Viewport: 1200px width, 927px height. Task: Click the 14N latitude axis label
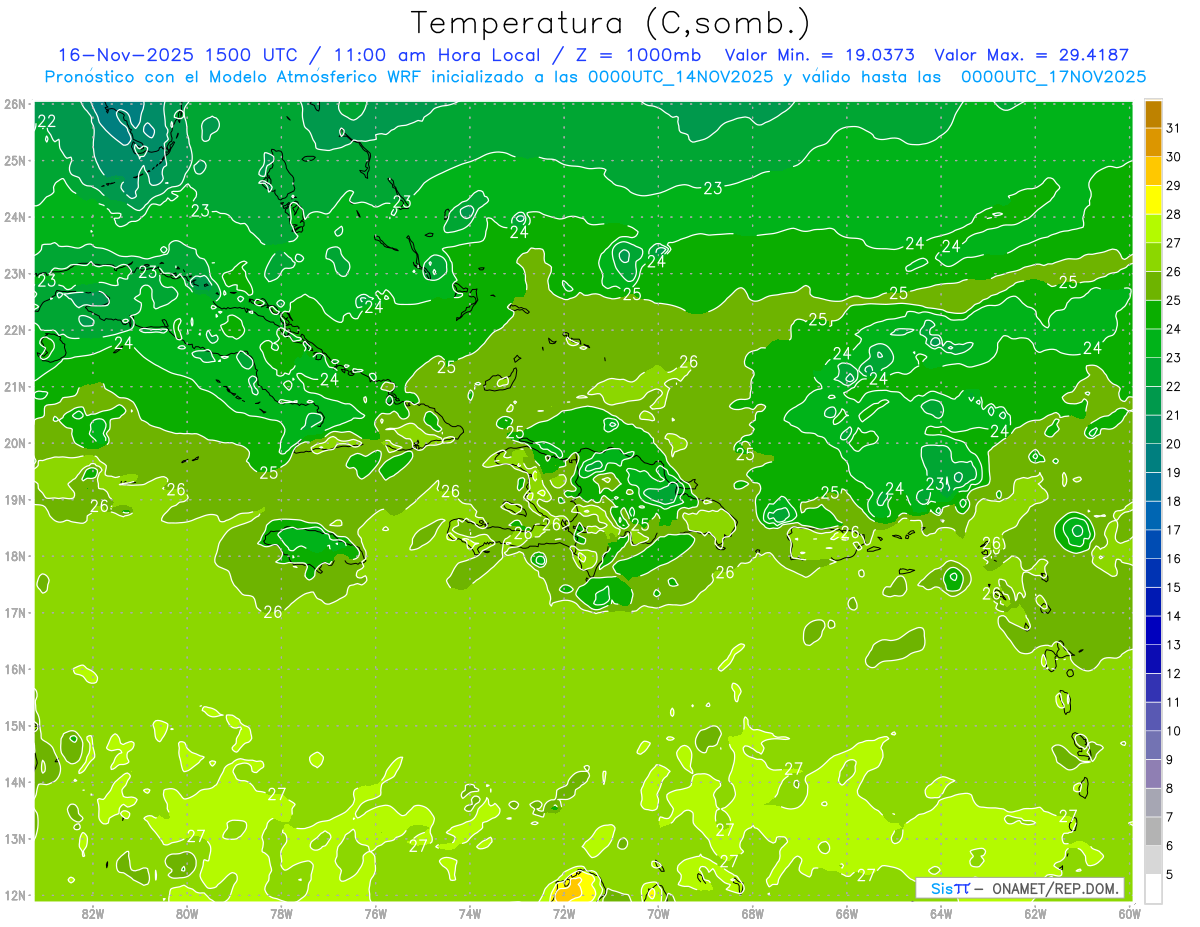coord(14,782)
